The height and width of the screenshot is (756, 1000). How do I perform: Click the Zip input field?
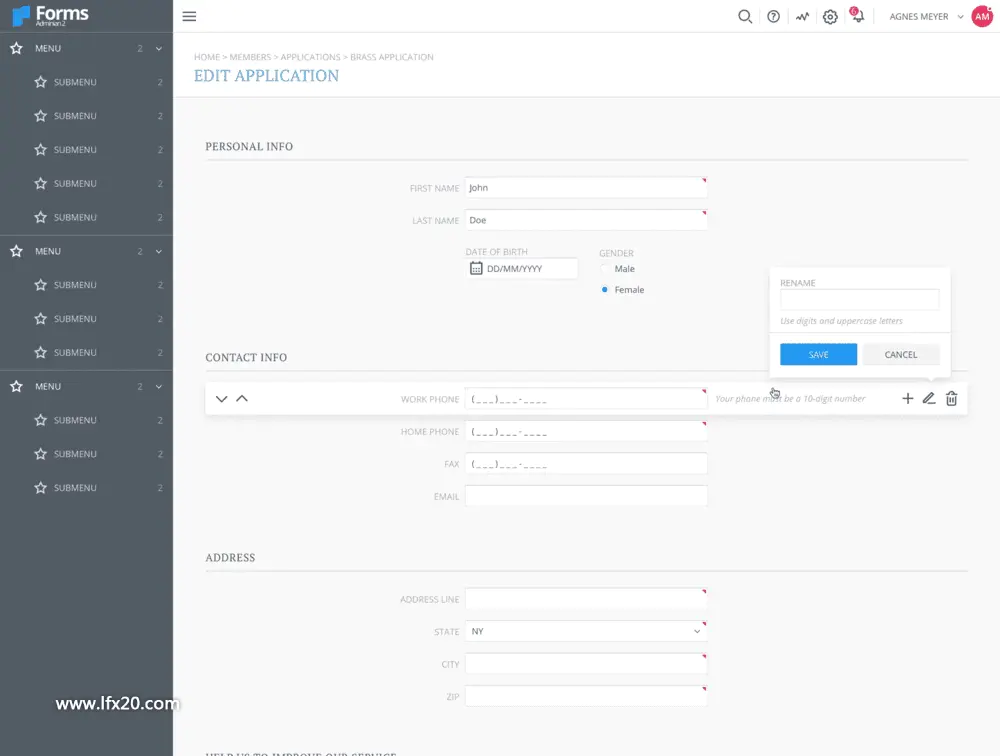[x=585, y=697]
